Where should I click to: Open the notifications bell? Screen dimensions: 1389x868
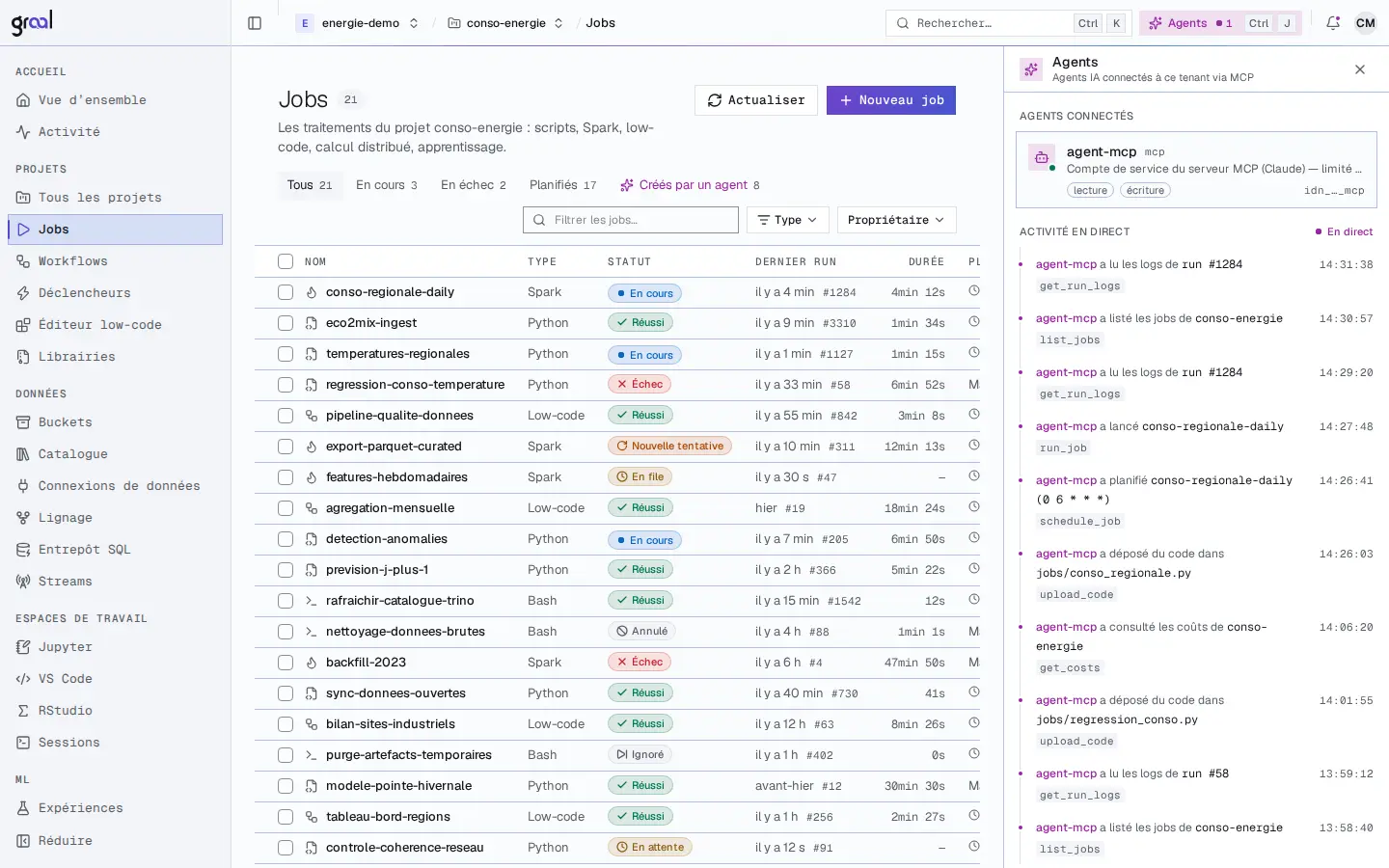coord(1333,23)
